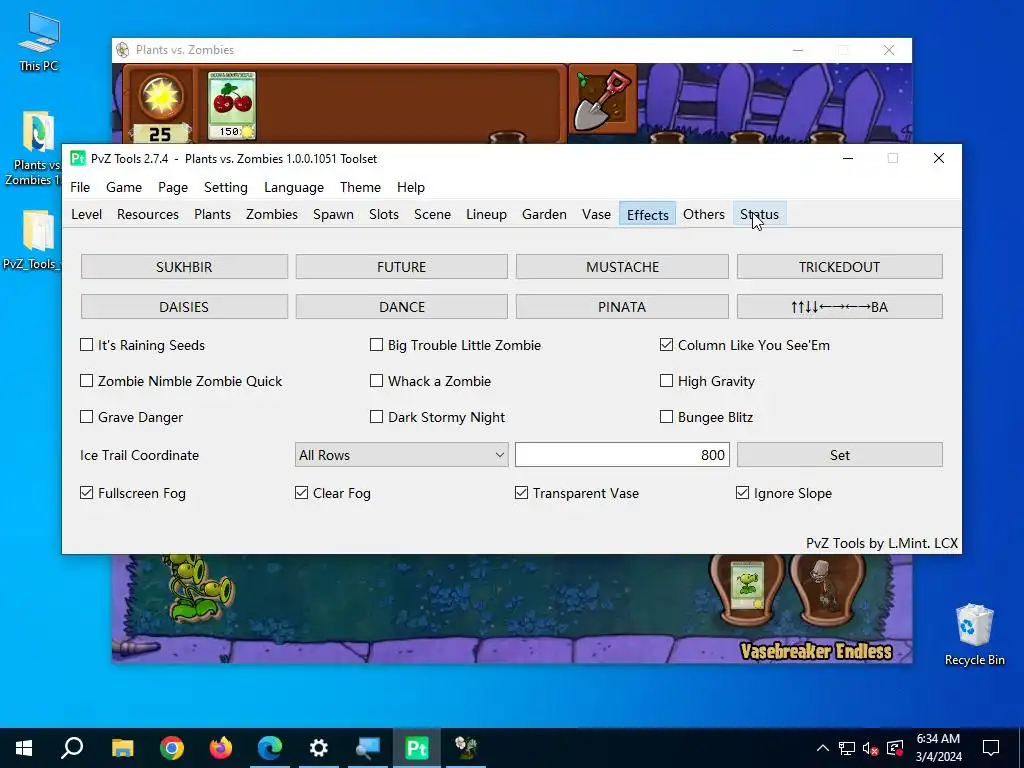Open This PC desktop icon
Image resolution: width=1024 pixels, height=768 pixels.
(x=39, y=42)
